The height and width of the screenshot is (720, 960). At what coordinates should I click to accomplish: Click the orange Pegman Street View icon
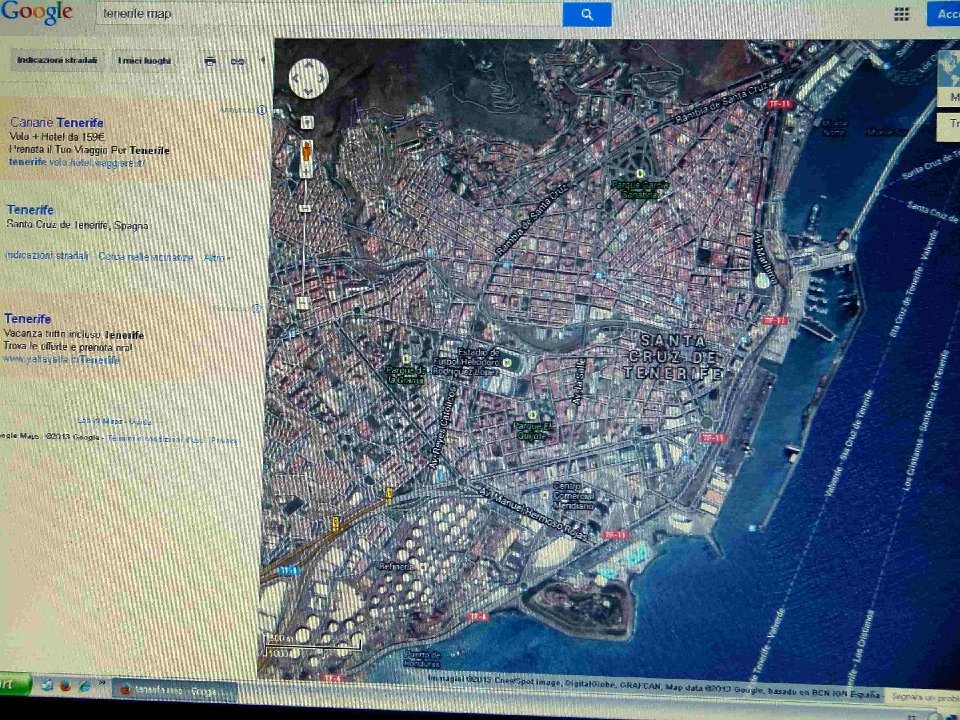pyautogui.click(x=306, y=152)
